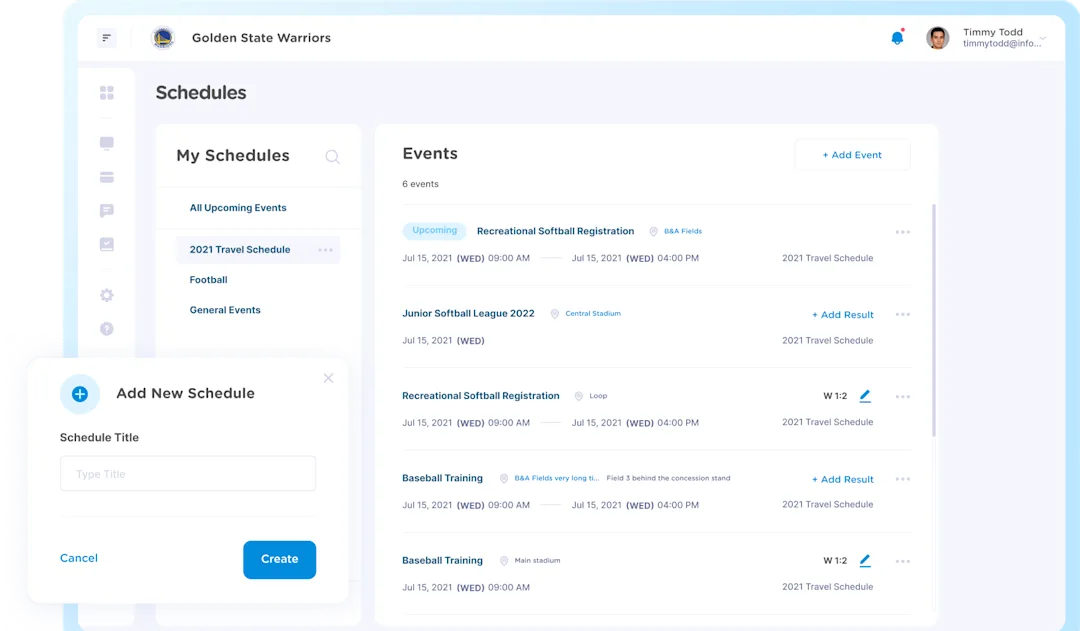Click the Schedules page heading
The image size is (1080, 631).
pyautogui.click(x=201, y=92)
